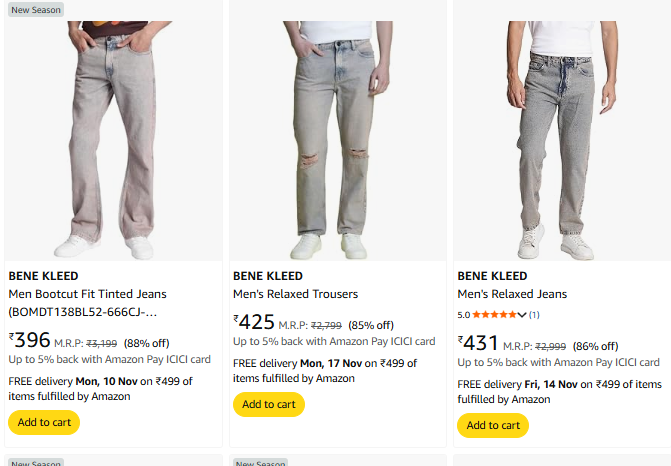The image size is (671, 466).
Task: Click the ₹425 price on relaxed trousers
Action: 254,322
